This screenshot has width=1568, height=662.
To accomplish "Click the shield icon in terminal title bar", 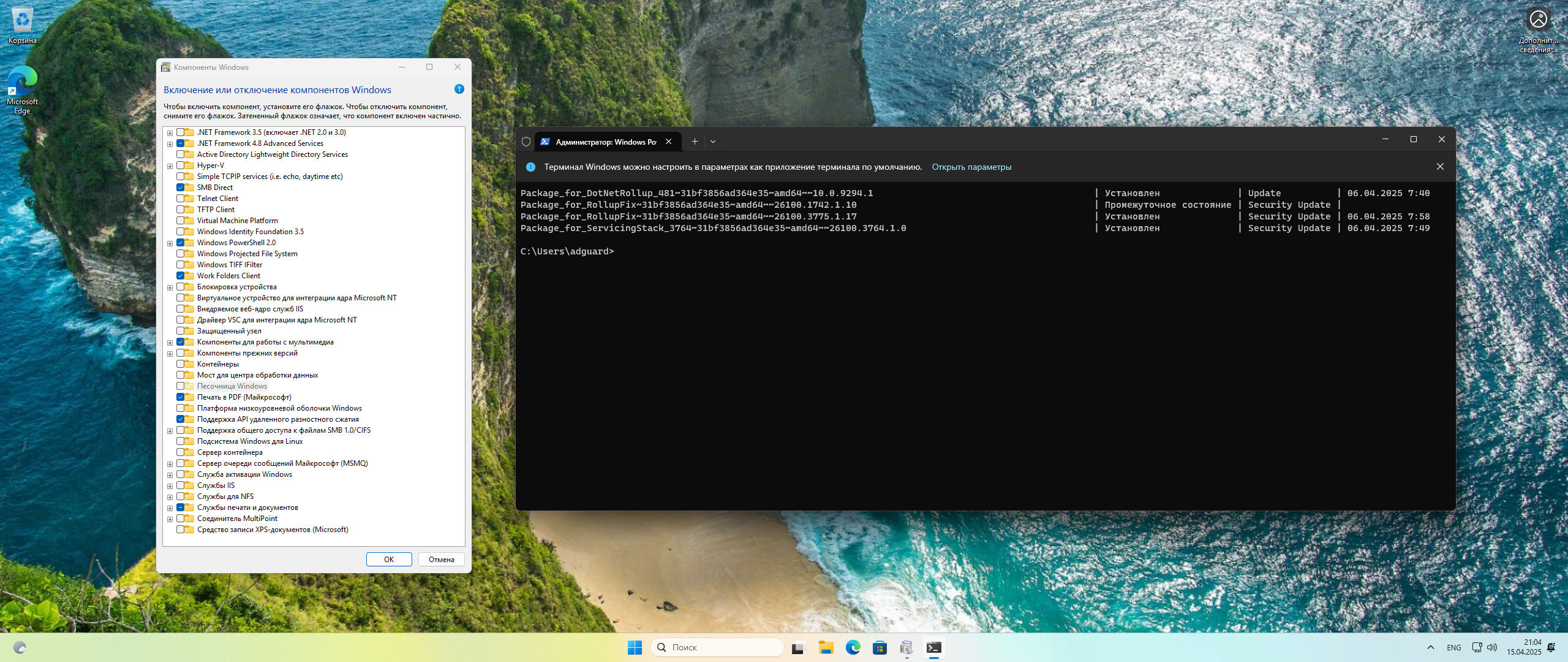I will [x=527, y=141].
